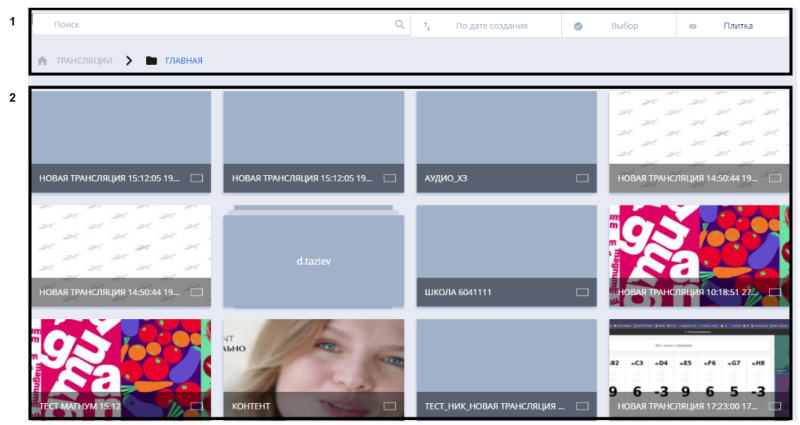Click the ГЛАВНАЯ folder icon
The image size is (800, 425).
[x=151, y=61]
